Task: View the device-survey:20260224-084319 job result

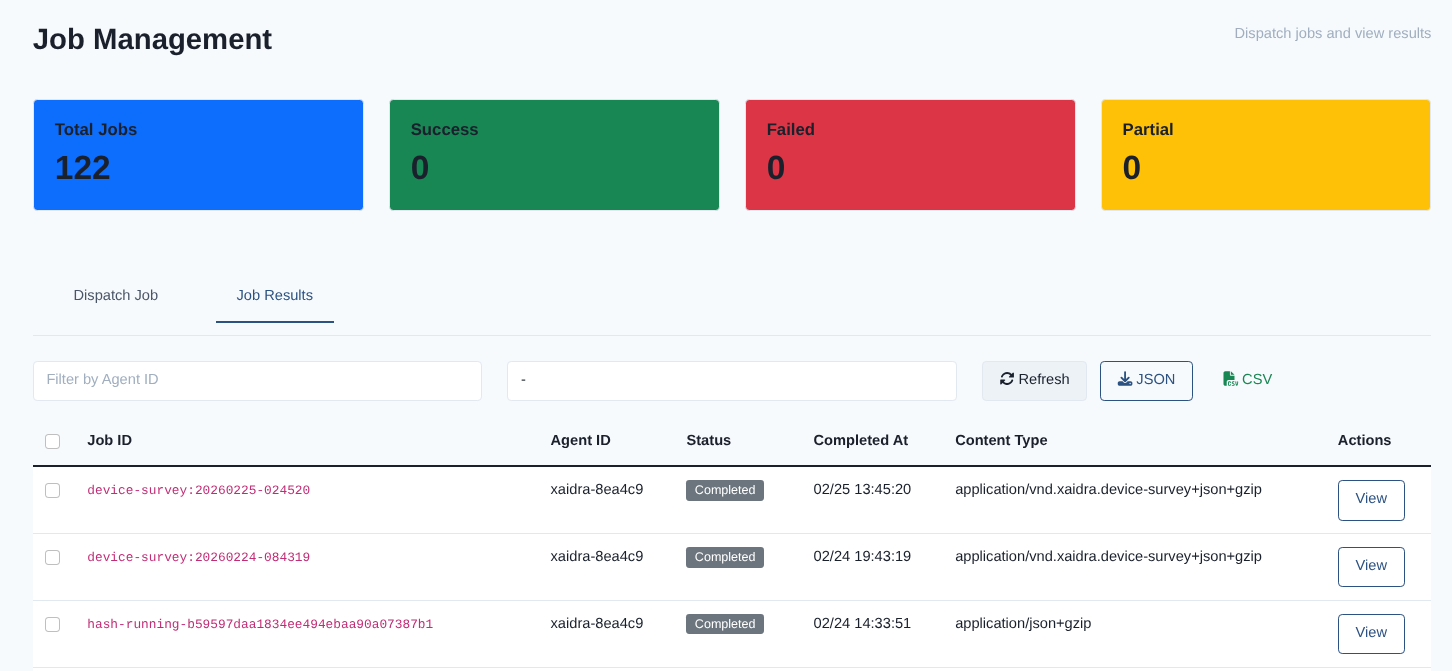Action: click(x=1371, y=567)
